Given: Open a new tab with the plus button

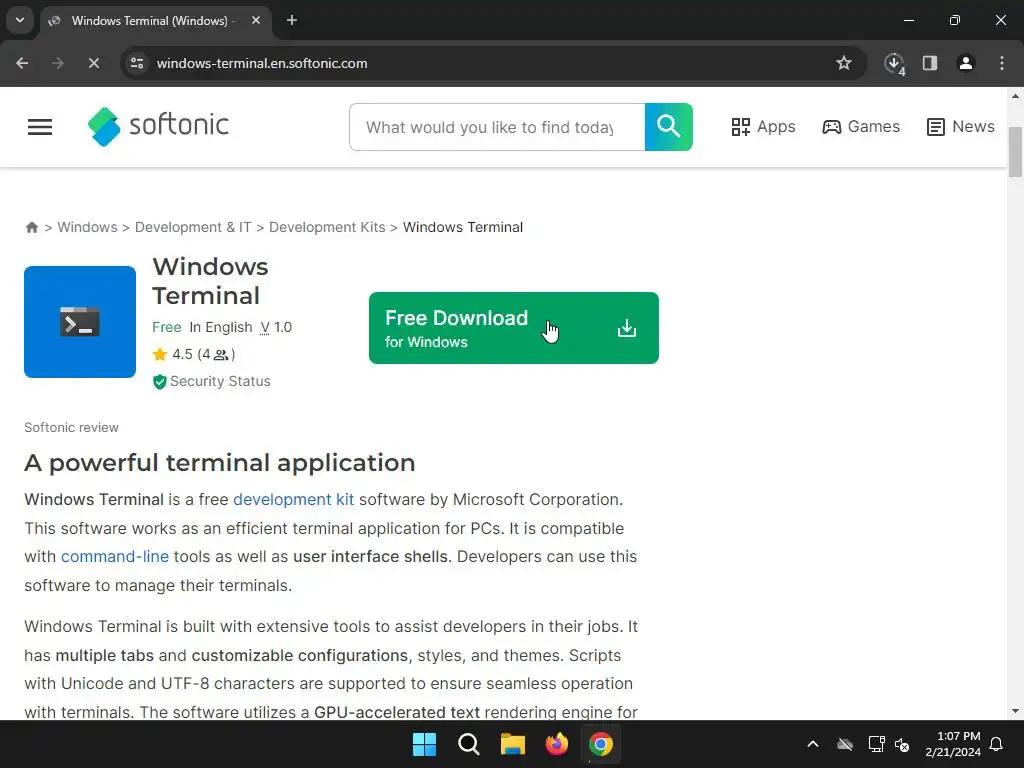Looking at the screenshot, I should coord(292,20).
